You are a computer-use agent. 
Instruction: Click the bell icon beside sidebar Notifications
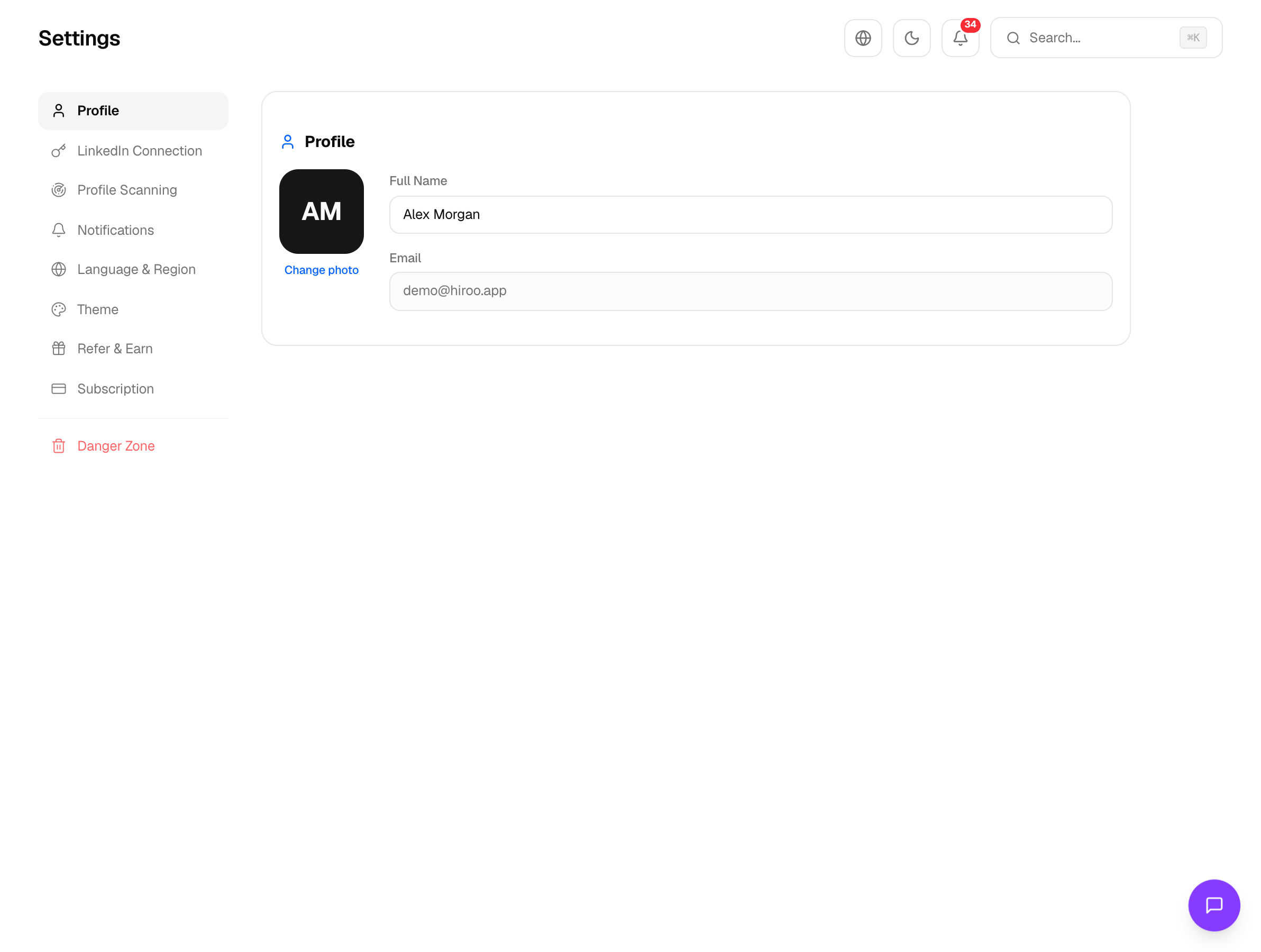point(59,230)
